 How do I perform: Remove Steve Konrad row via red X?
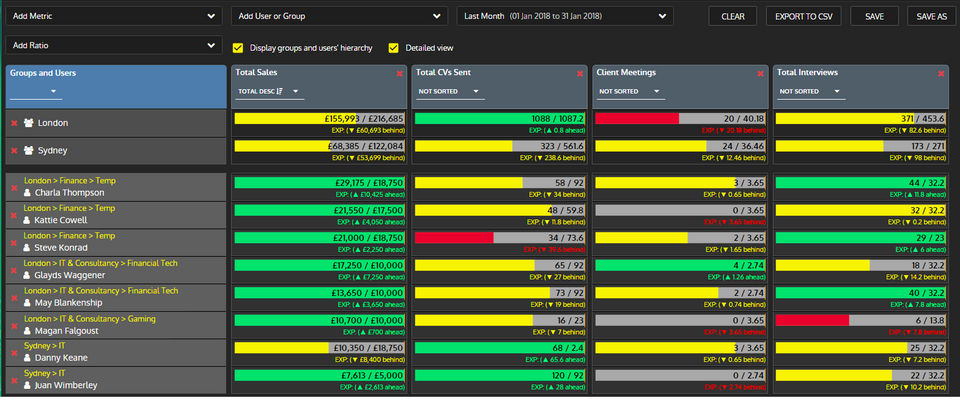(x=14, y=242)
